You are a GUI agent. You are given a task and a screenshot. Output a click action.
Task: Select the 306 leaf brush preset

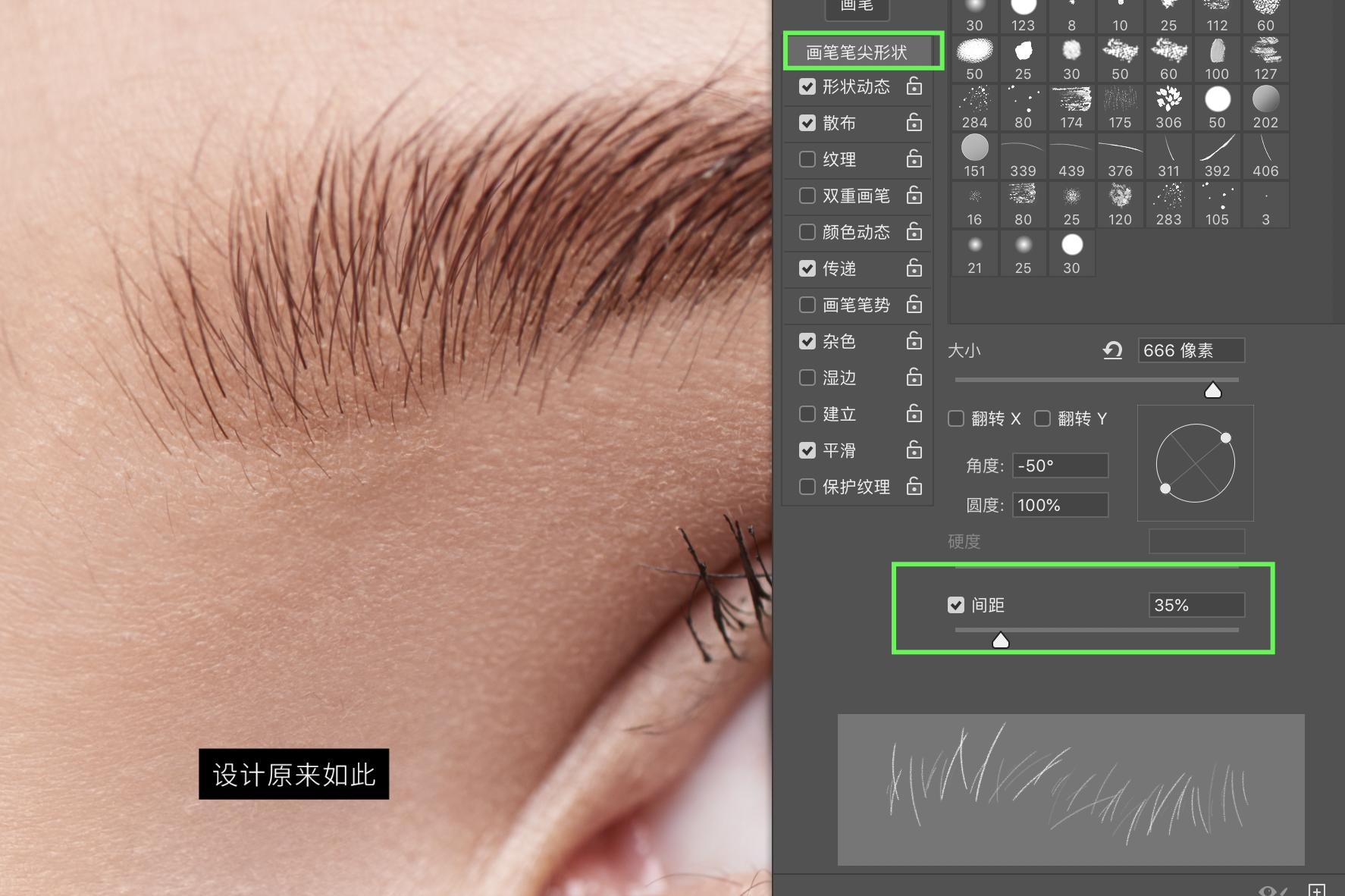(1168, 107)
